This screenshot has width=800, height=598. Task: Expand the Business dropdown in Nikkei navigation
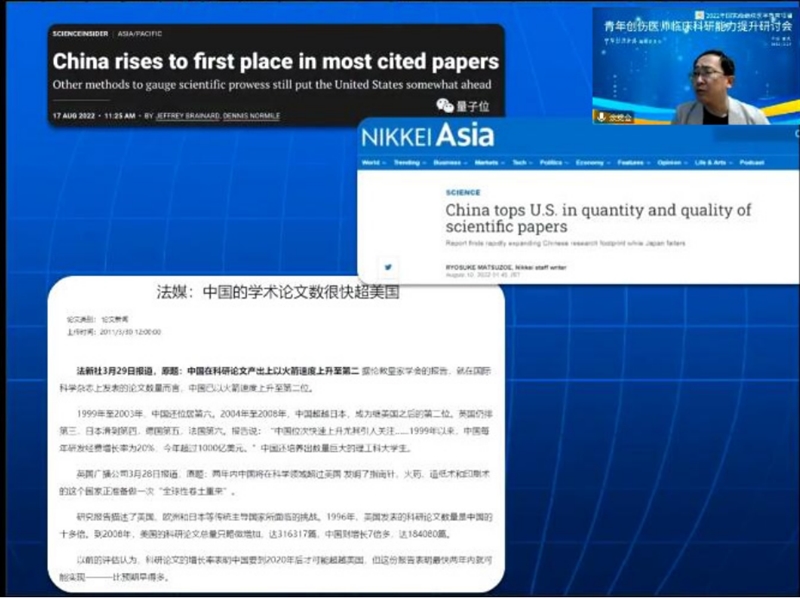[449, 163]
